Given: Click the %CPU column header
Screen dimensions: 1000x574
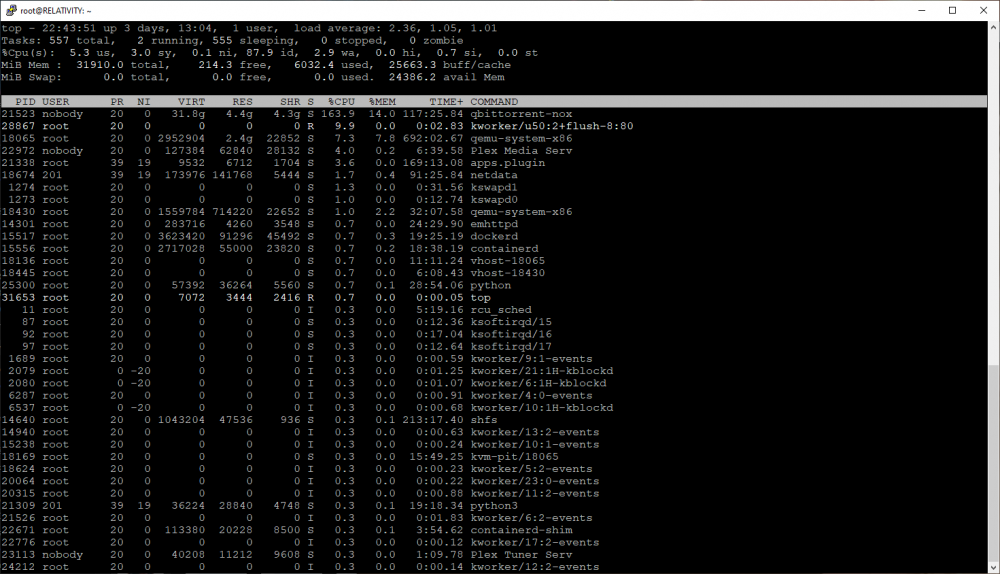Looking at the screenshot, I should point(341,101).
